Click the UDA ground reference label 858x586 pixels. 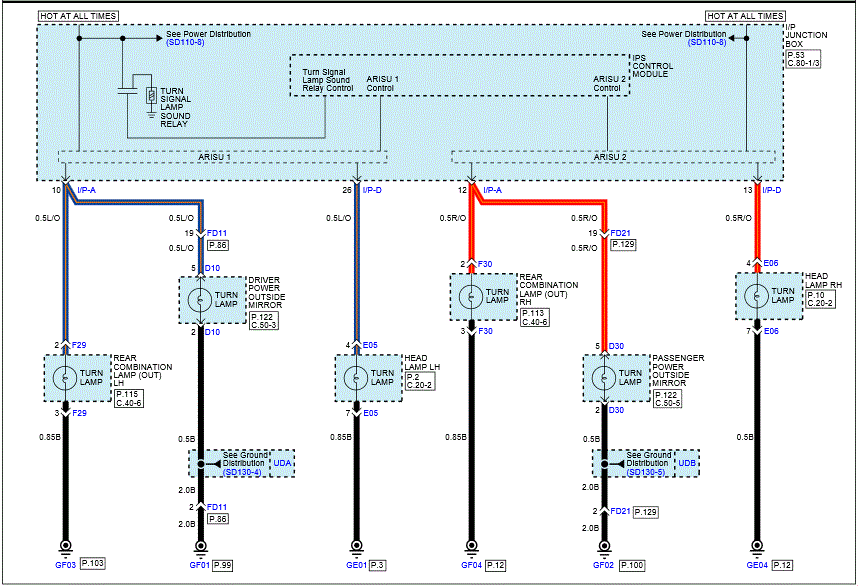(282, 463)
